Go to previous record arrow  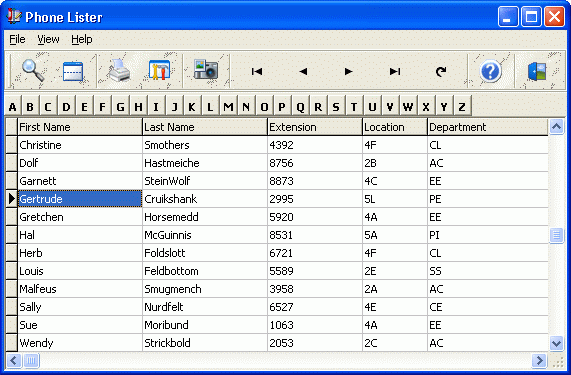tap(303, 71)
